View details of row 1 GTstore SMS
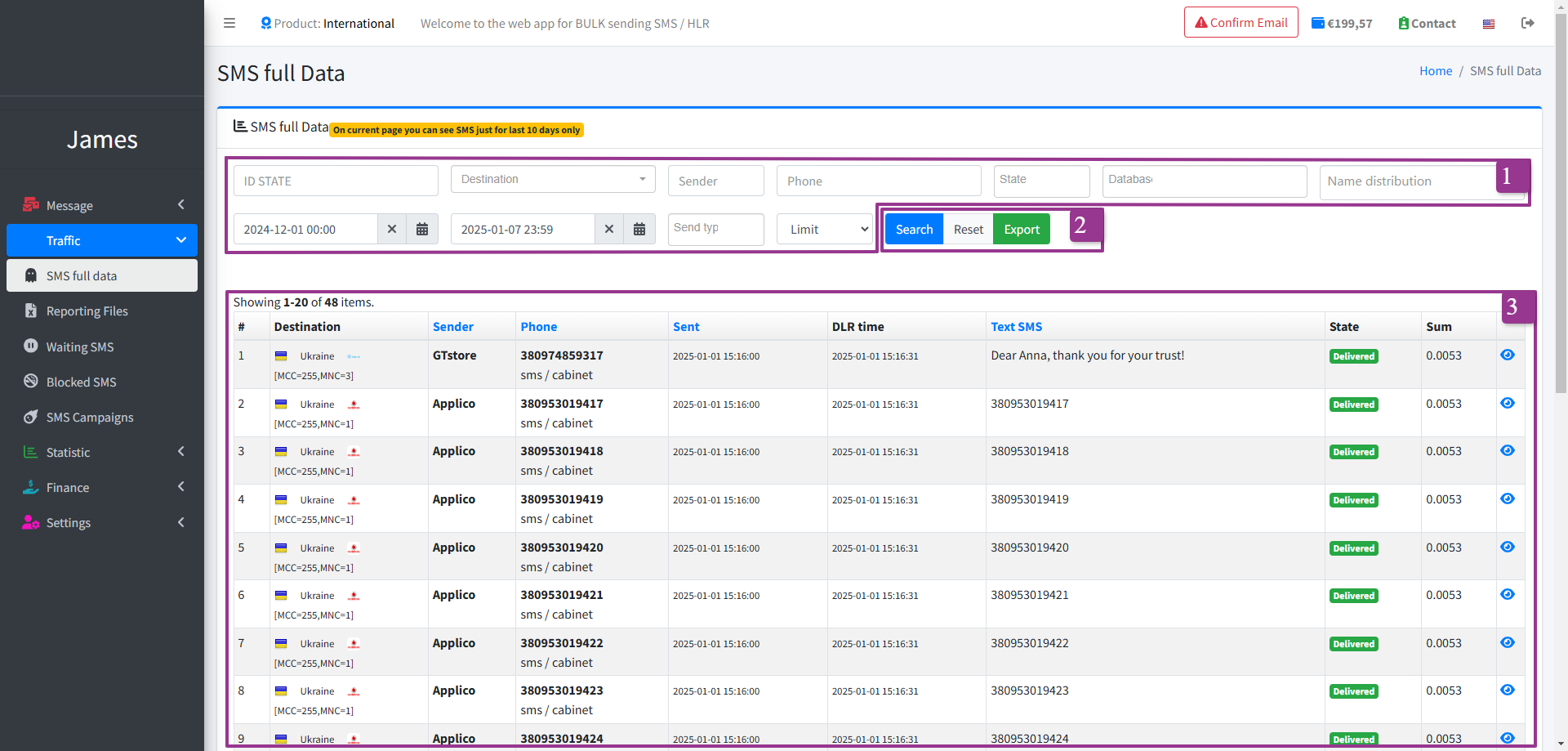This screenshot has width=1568, height=751. pyautogui.click(x=1508, y=355)
